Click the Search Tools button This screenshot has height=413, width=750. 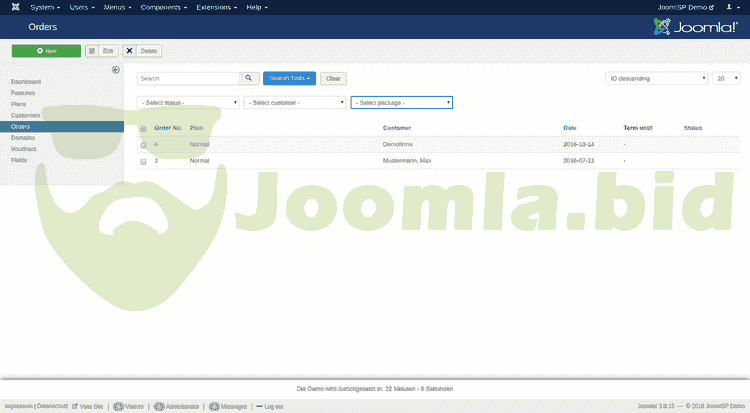(x=289, y=78)
